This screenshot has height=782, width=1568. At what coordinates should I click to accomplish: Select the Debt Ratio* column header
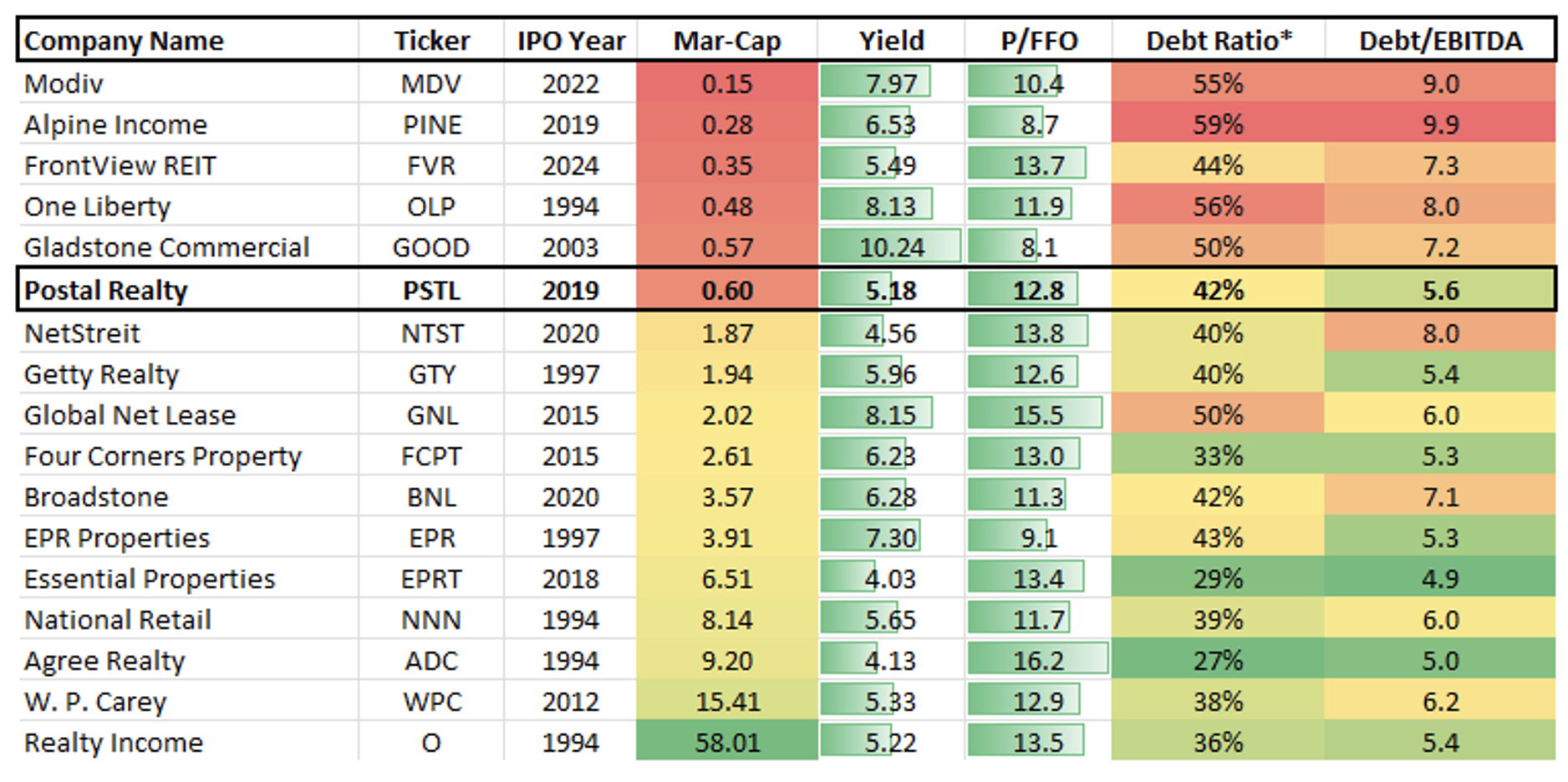pos(1218,41)
